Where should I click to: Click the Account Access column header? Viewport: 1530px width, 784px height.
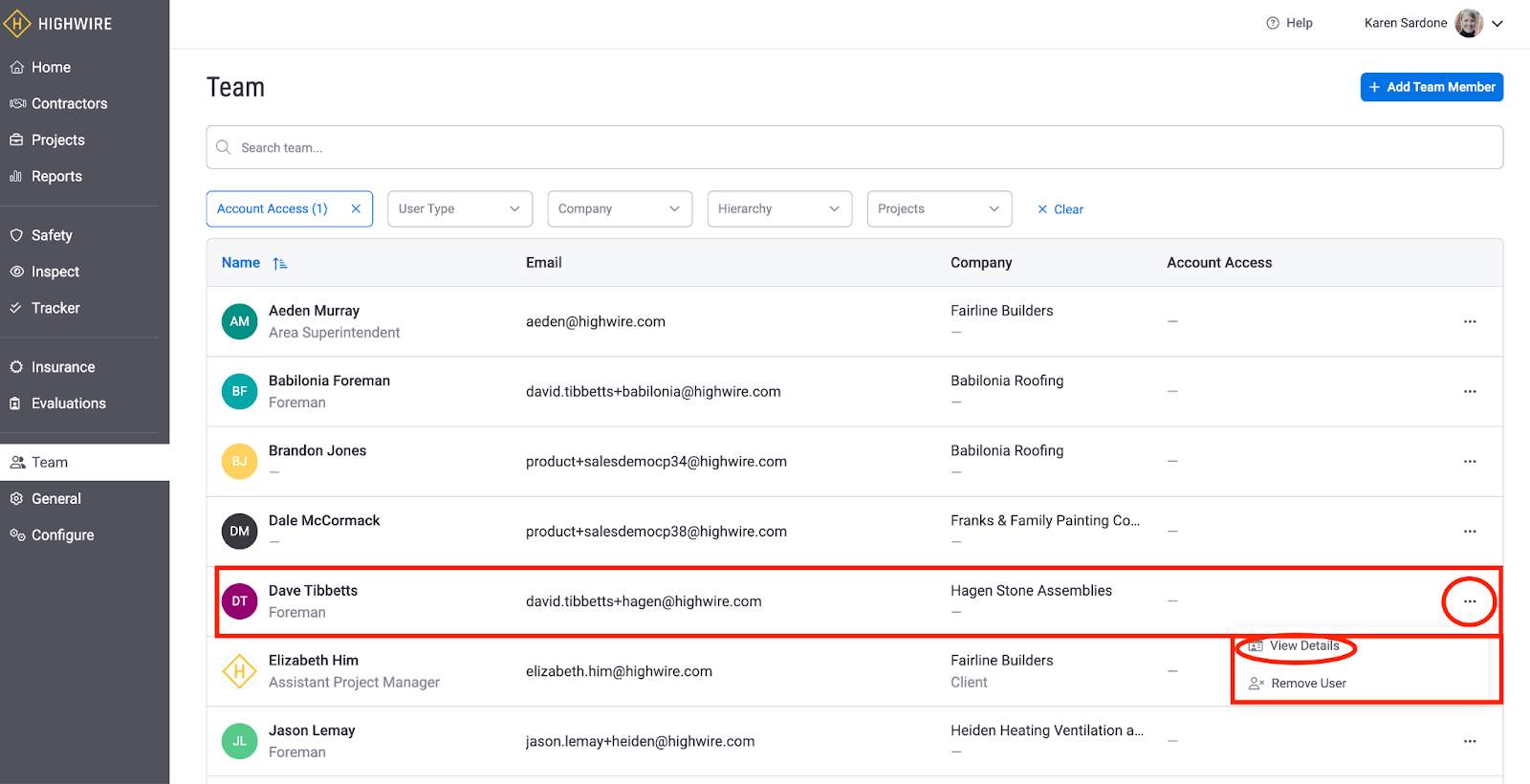pos(1219,262)
